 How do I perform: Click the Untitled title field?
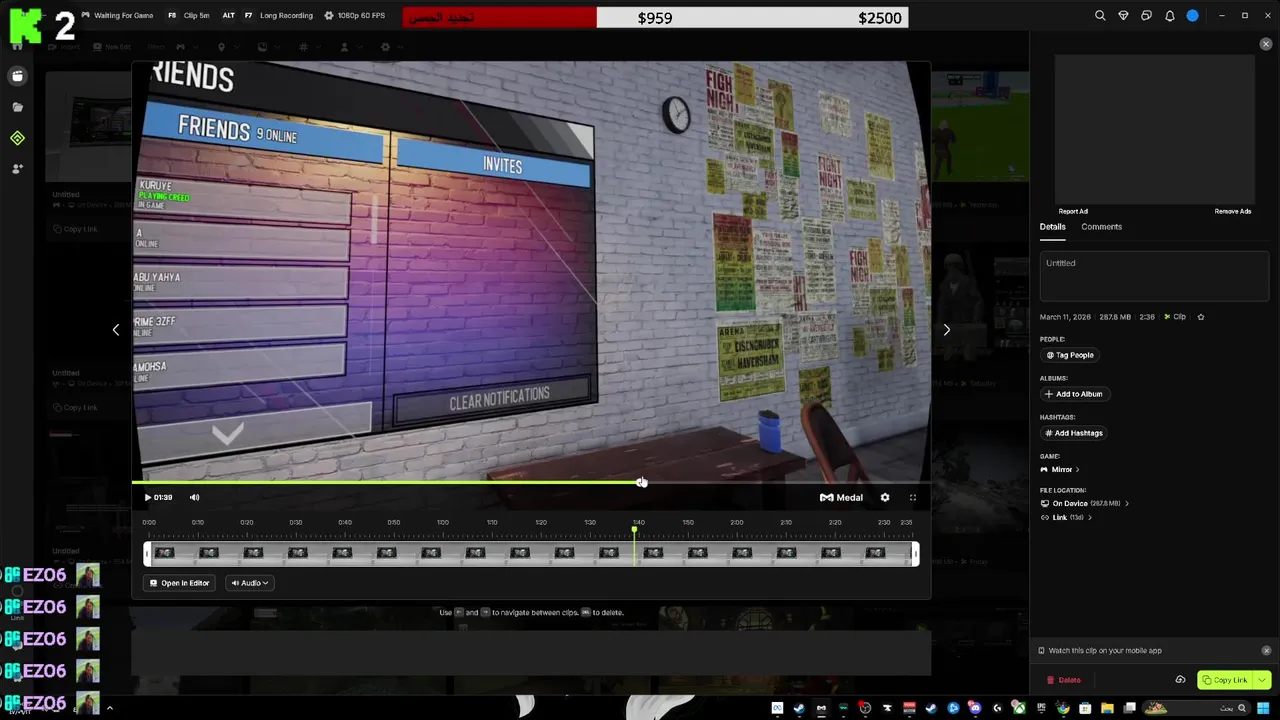point(1154,276)
